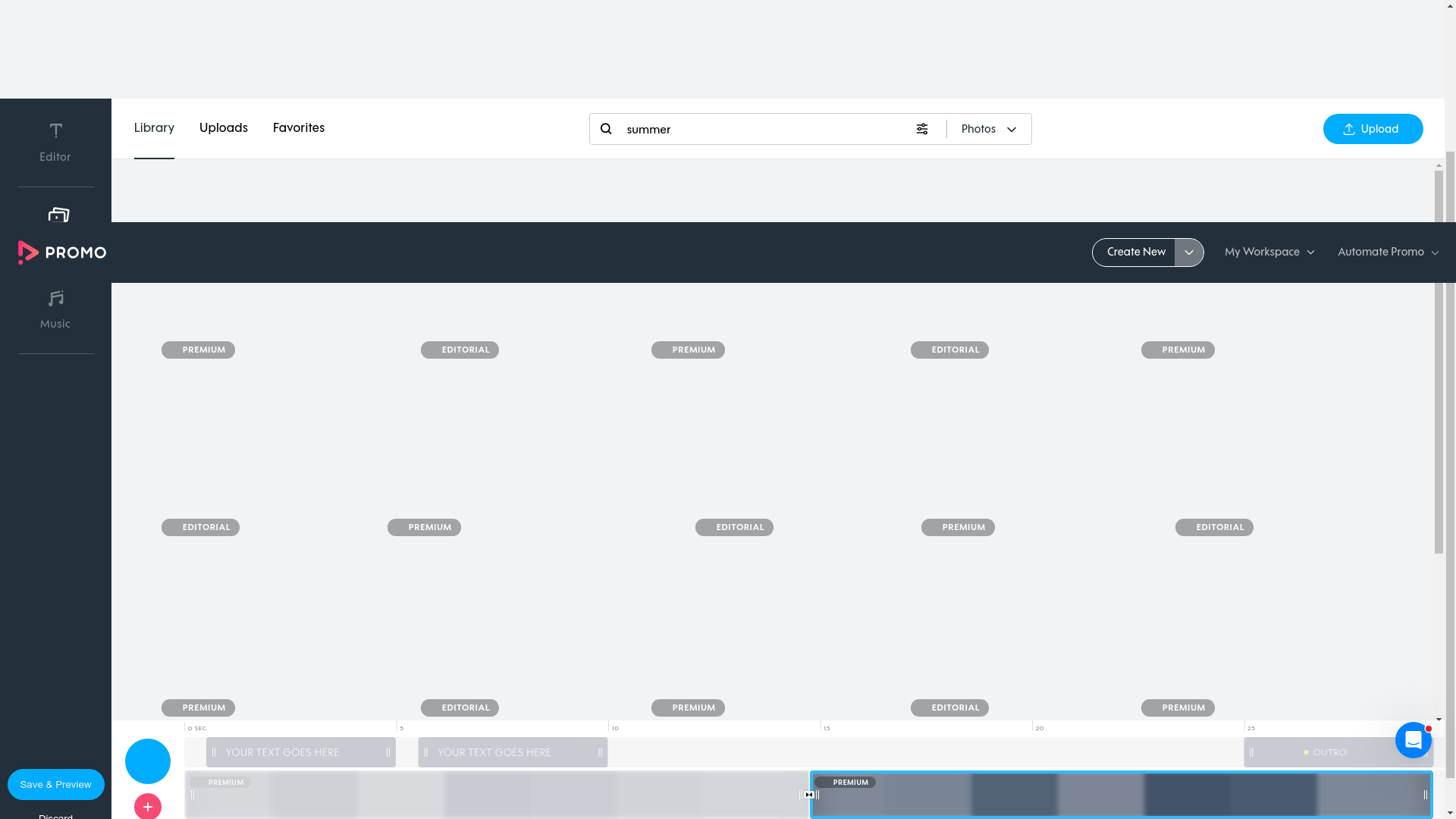The image size is (1456, 819).
Task: Grab right trim handle of highlighted video clip
Action: click(x=1425, y=795)
